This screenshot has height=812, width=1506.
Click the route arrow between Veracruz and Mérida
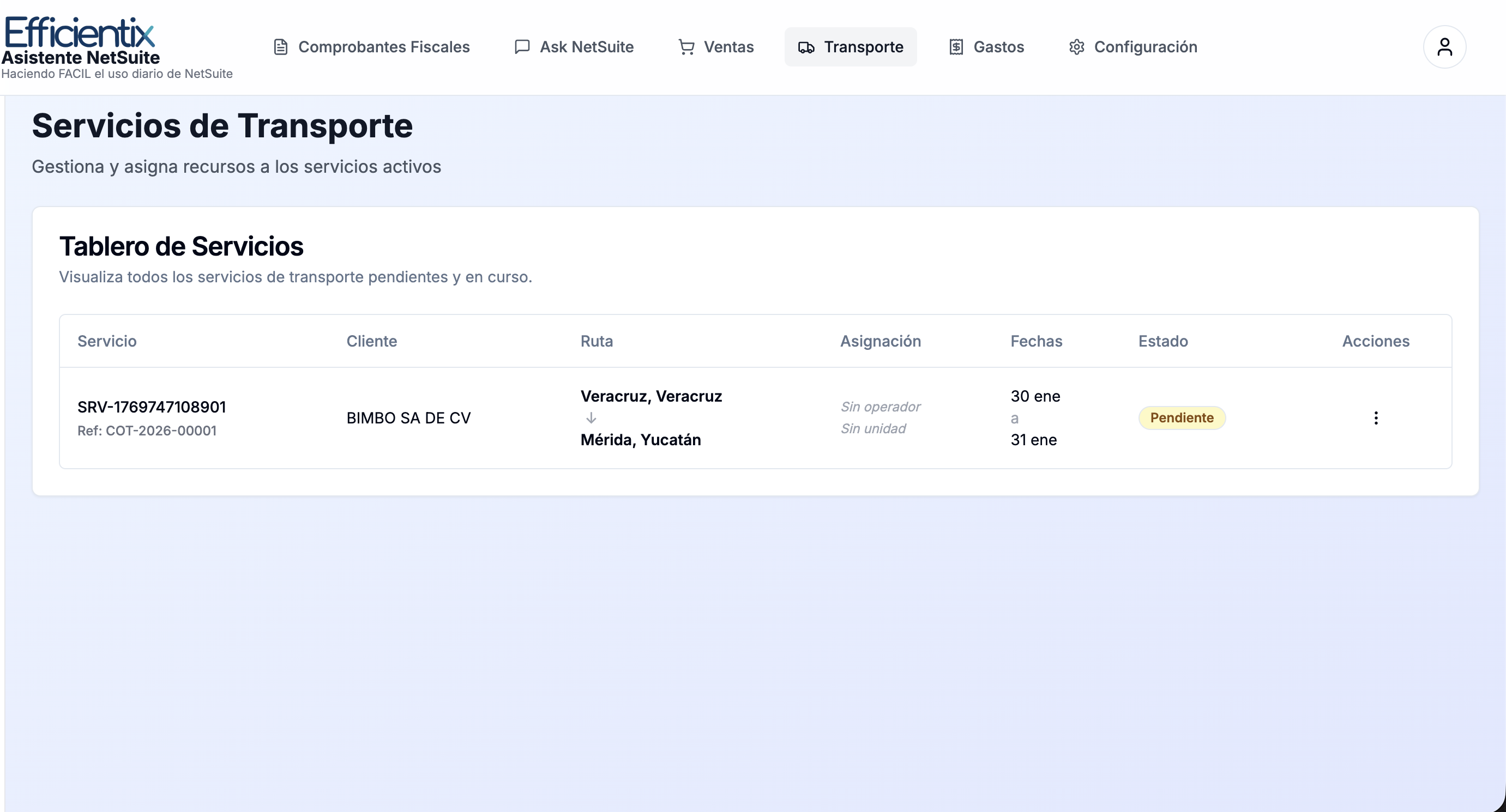click(x=591, y=417)
